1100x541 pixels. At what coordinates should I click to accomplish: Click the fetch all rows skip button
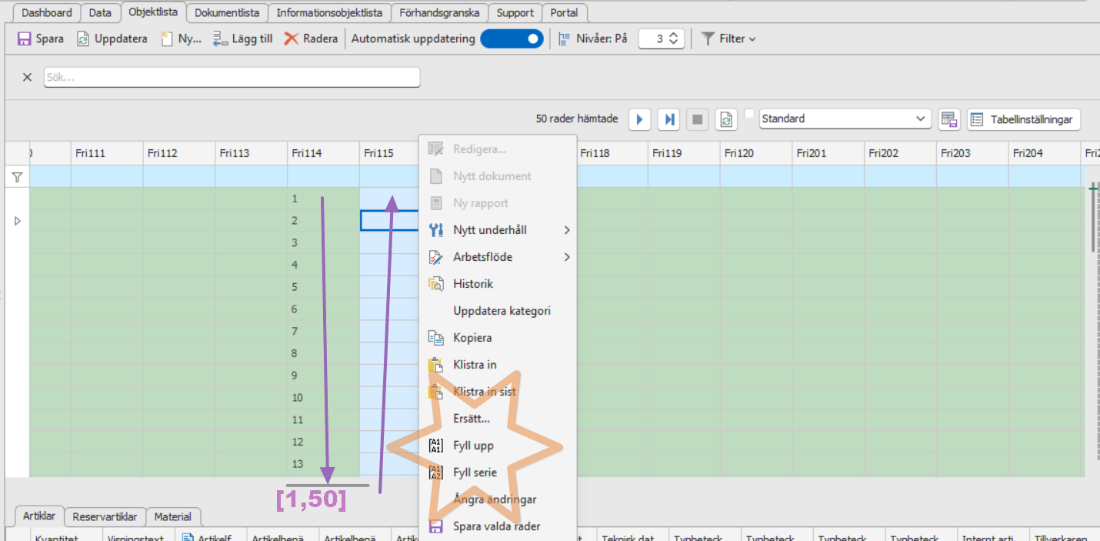click(x=669, y=119)
